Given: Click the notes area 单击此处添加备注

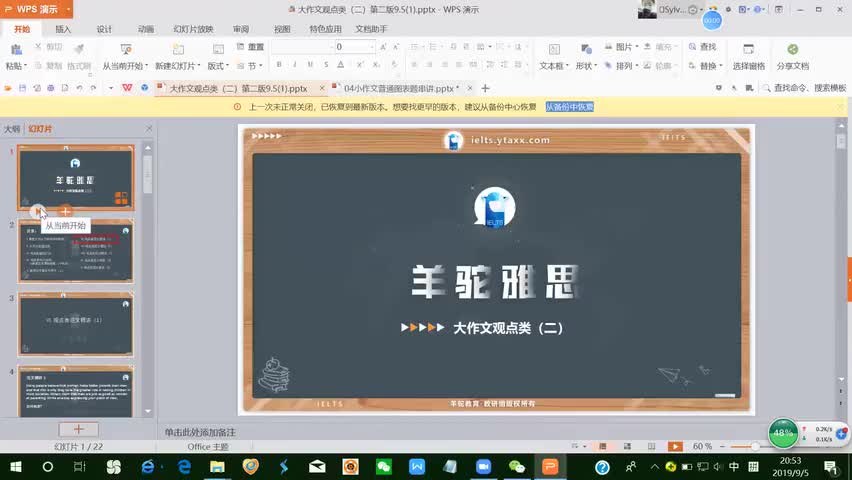Looking at the screenshot, I should [x=200, y=432].
